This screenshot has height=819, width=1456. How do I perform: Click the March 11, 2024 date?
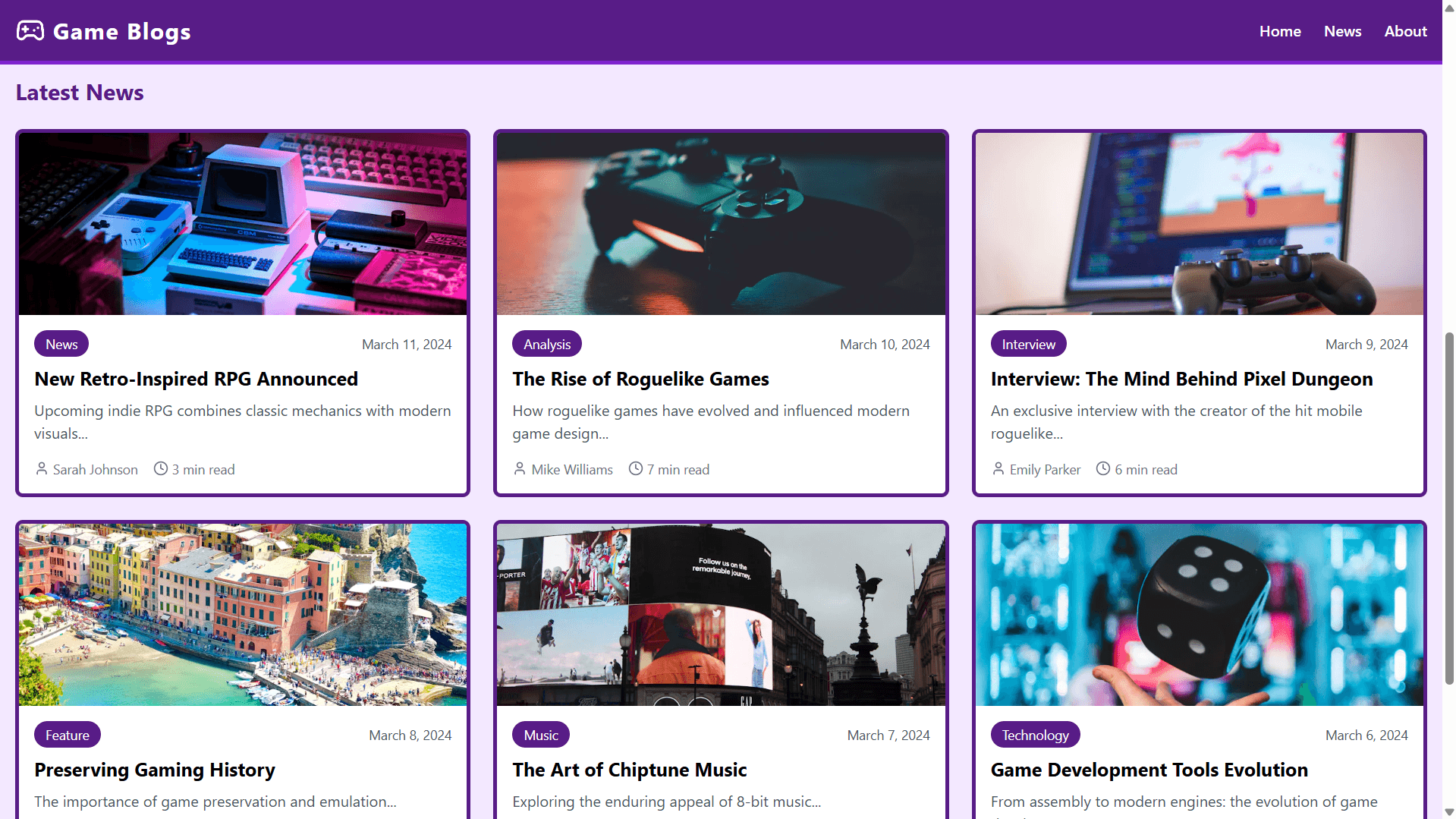[407, 344]
